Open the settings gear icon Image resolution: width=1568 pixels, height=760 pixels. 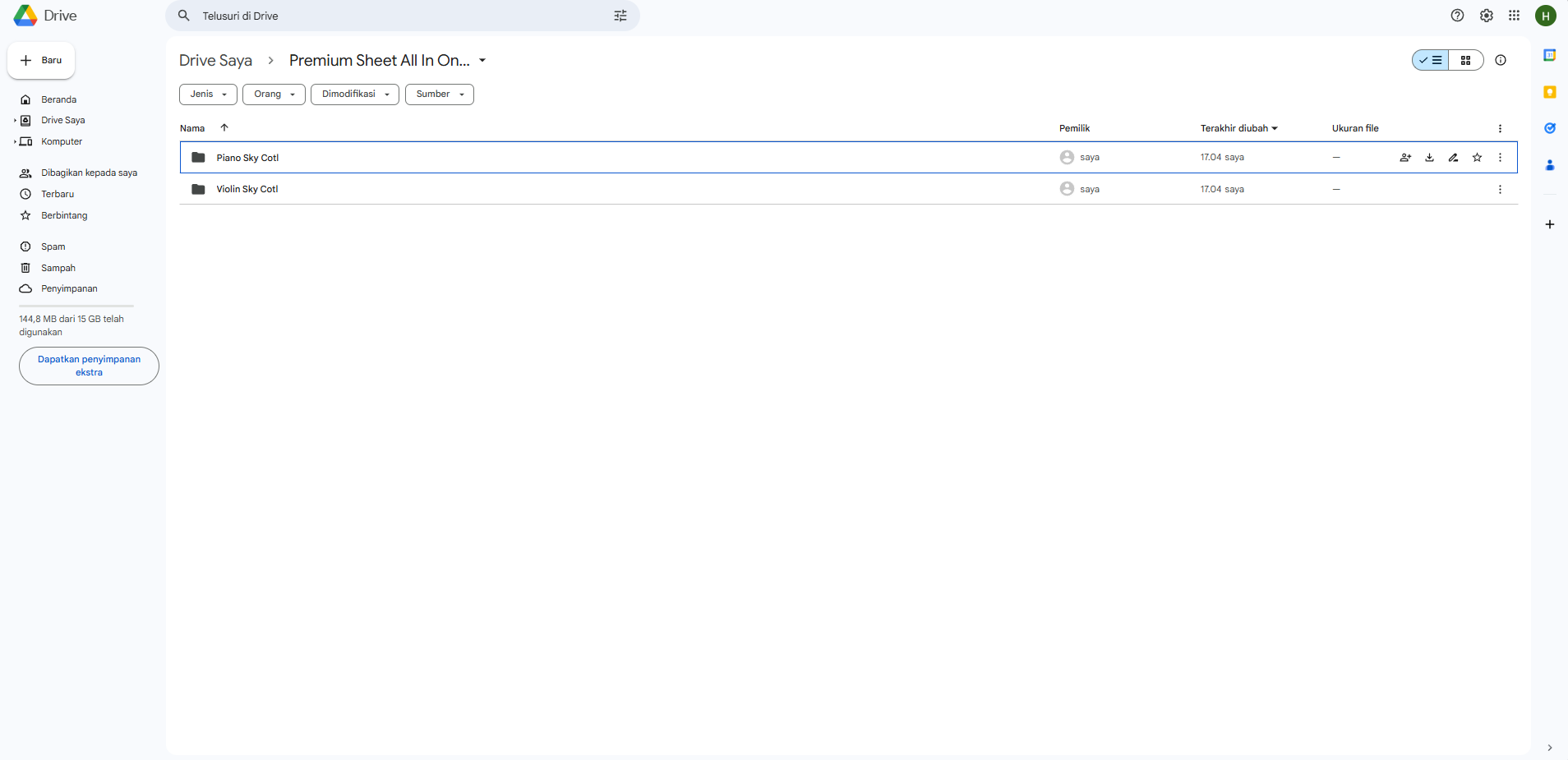point(1486,16)
